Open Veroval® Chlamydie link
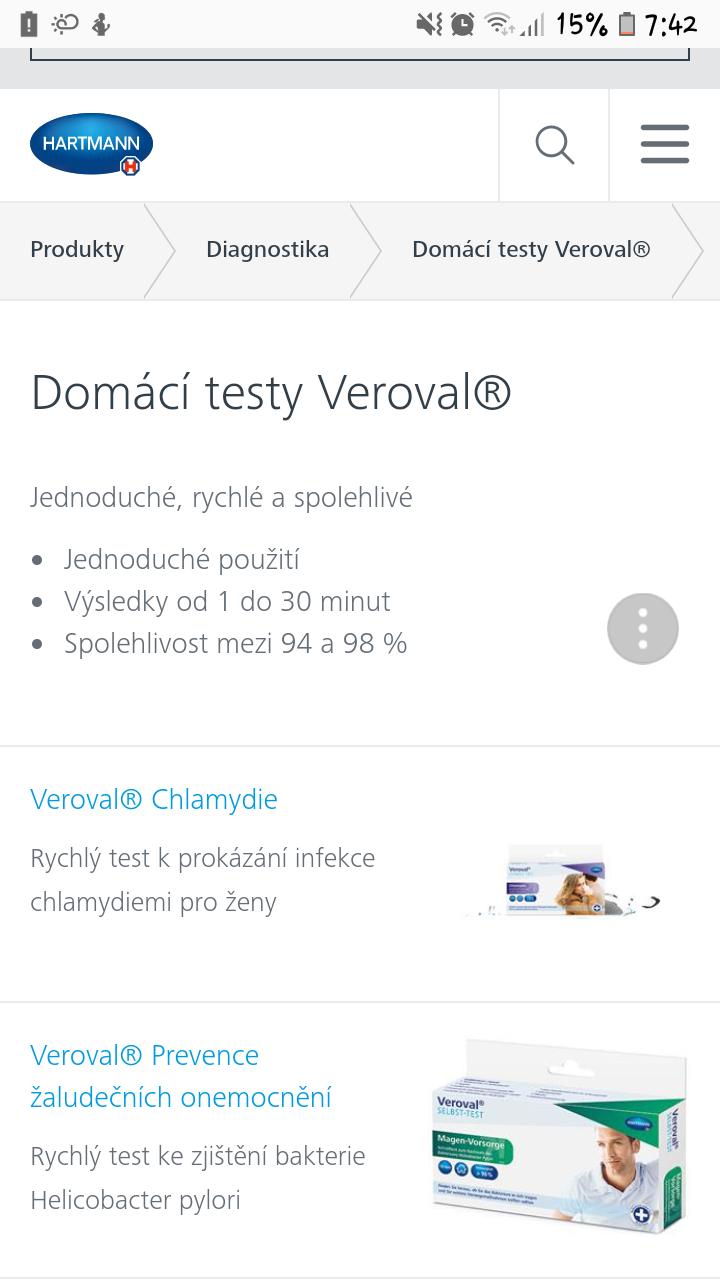This screenshot has width=720, height=1280. click(154, 800)
